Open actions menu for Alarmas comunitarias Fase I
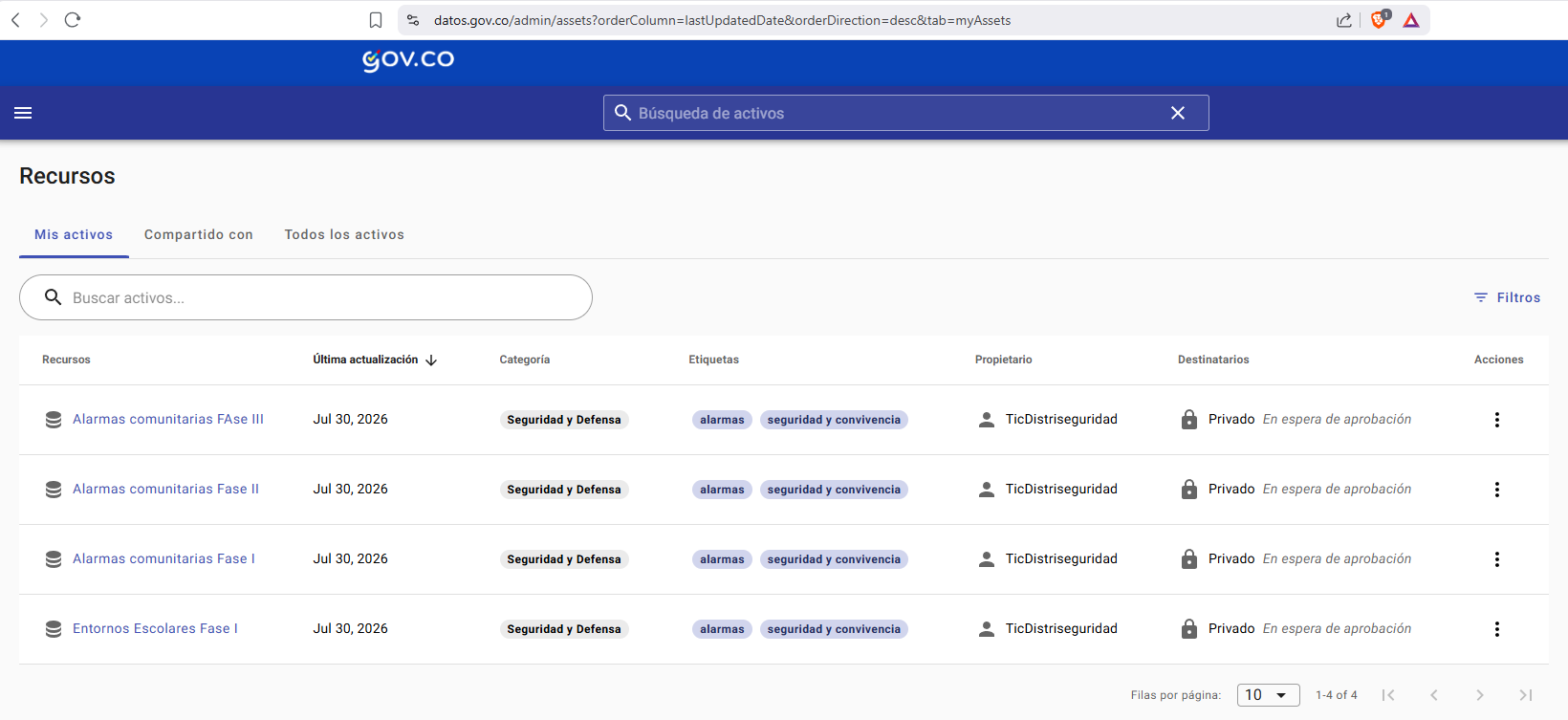 pos(1497,559)
